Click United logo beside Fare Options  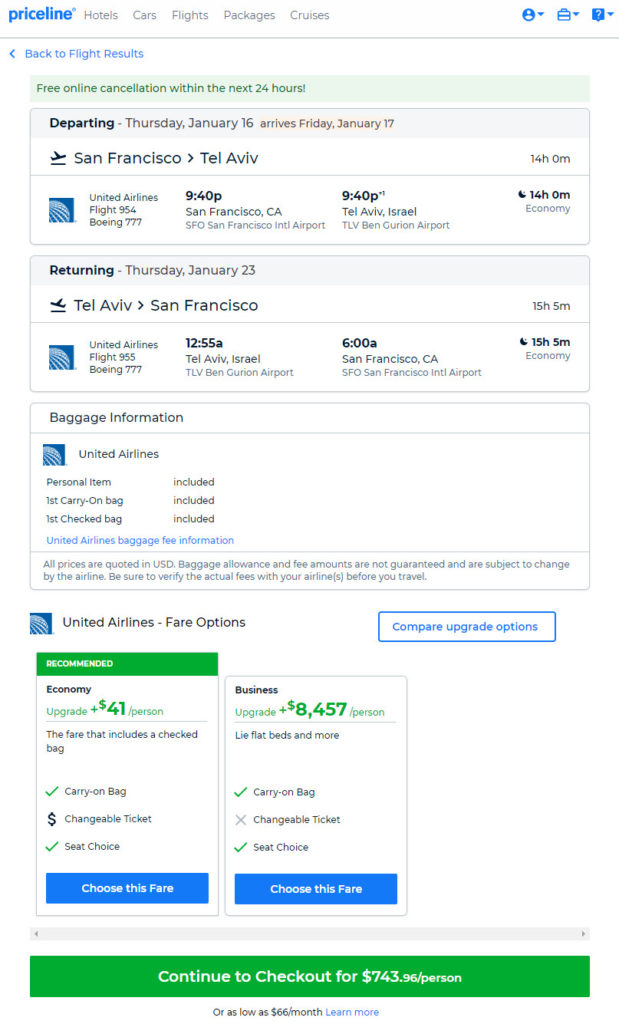click(x=41, y=624)
